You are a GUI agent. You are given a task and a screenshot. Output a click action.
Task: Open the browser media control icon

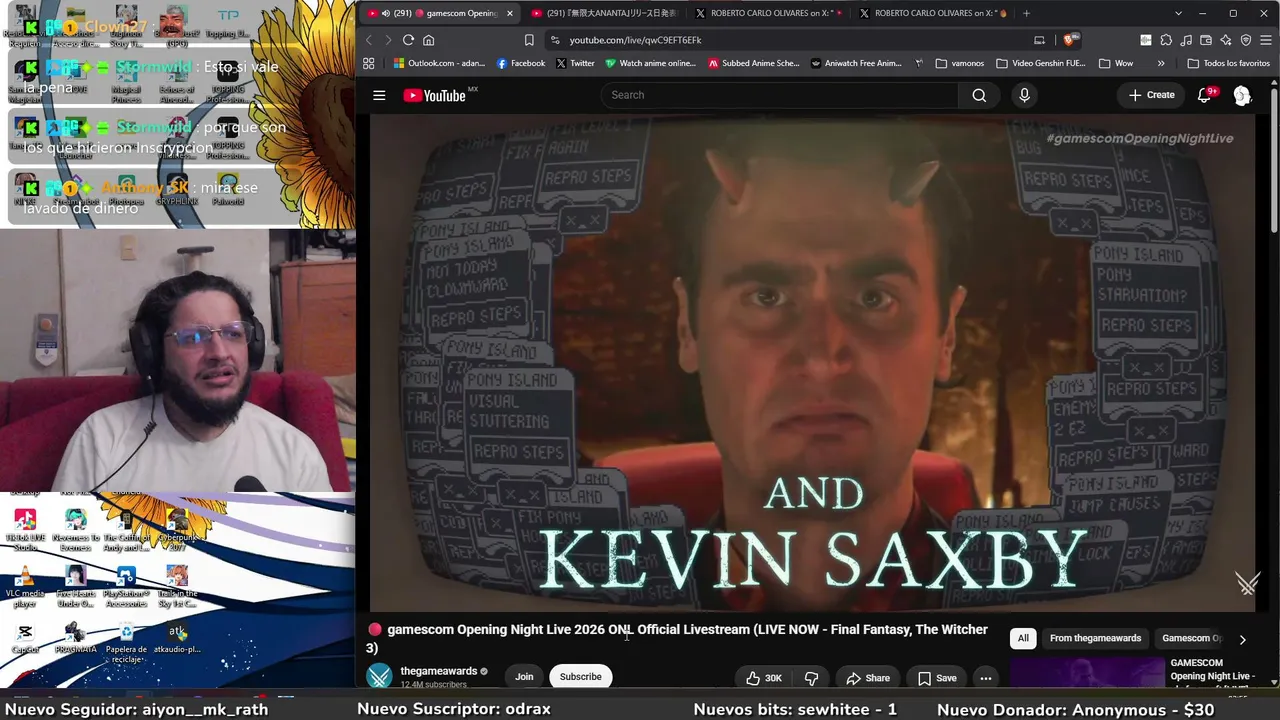click(1186, 40)
